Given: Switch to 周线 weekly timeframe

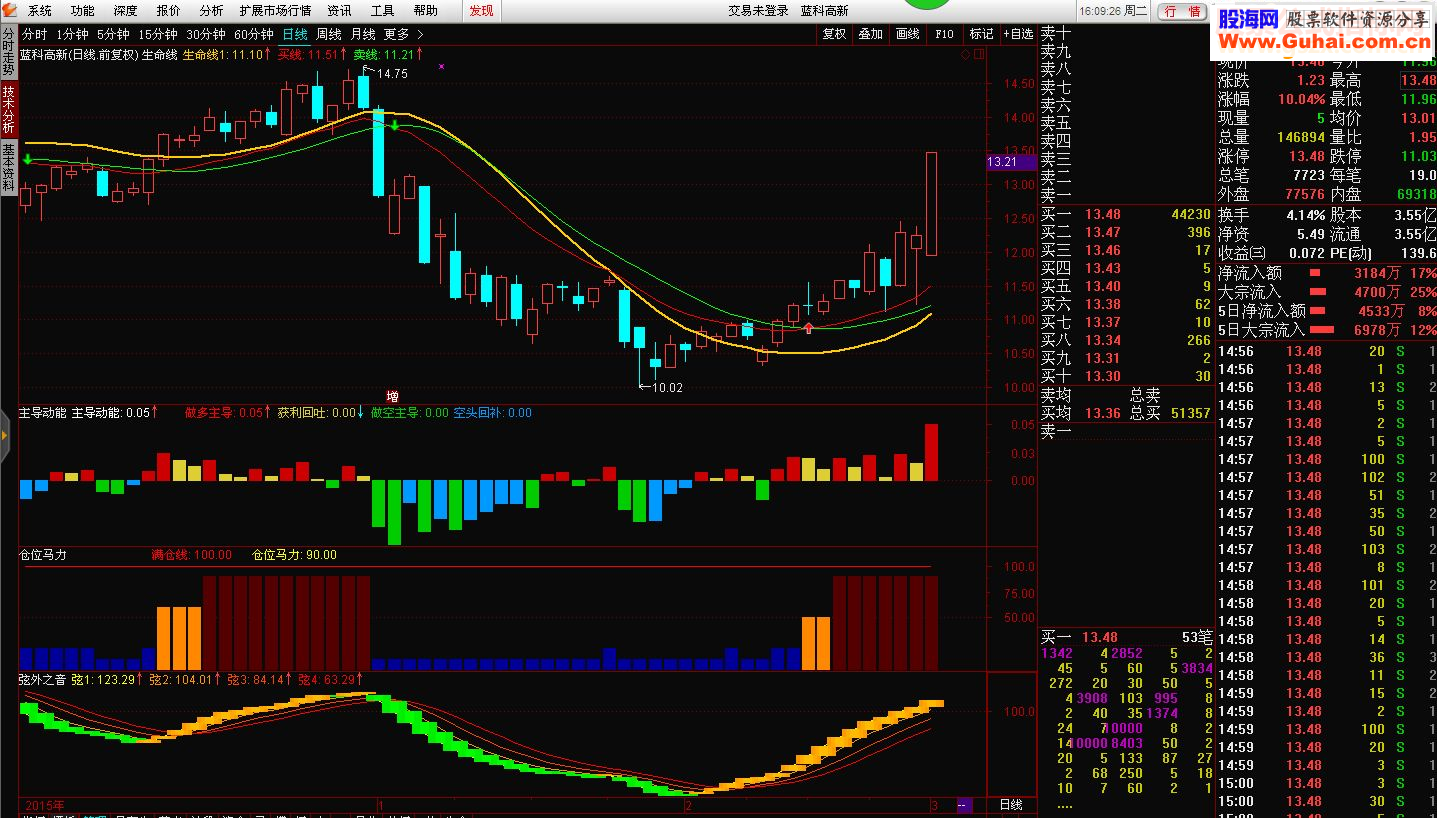Looking at the screenshot, I should (329, 34).
